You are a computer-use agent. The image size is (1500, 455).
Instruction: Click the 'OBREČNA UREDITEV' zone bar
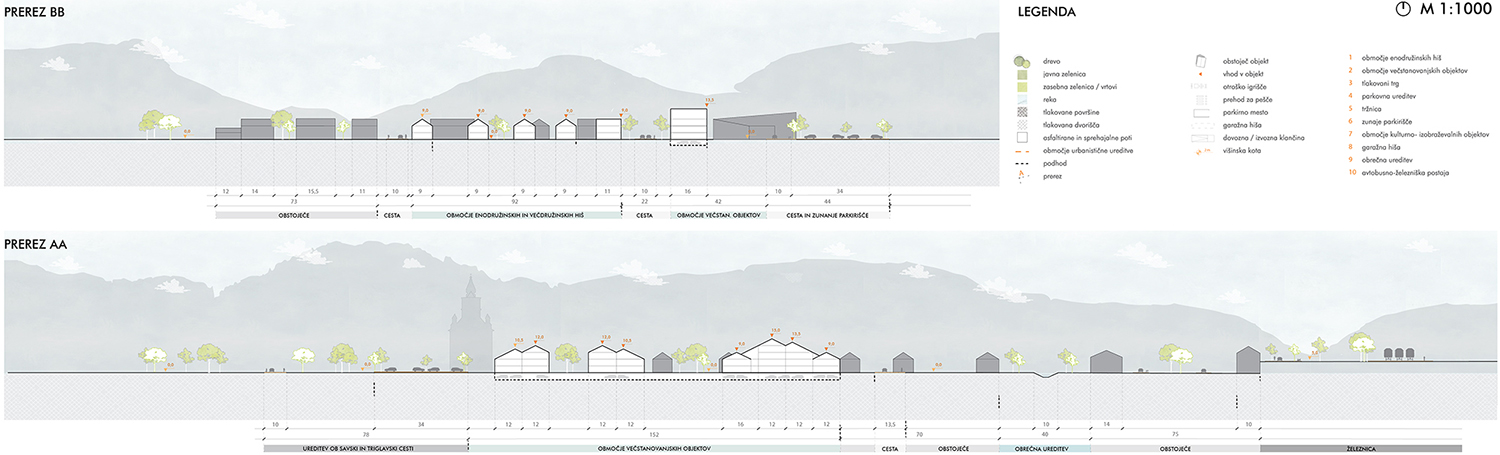tap(1045, 450)
